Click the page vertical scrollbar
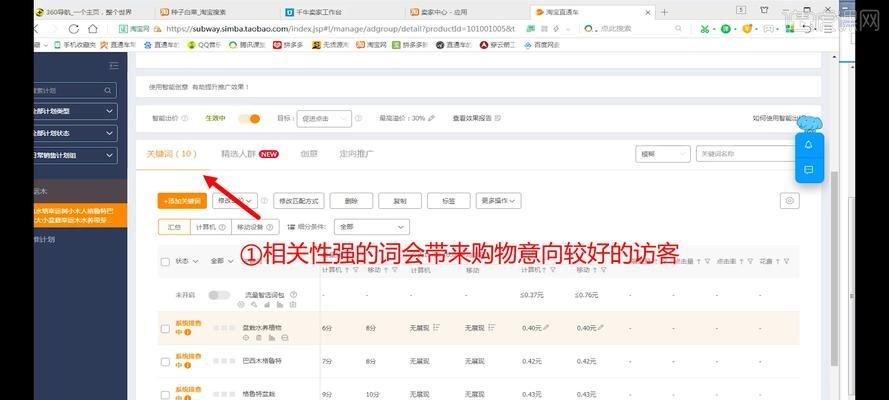 tap(834, 269)
